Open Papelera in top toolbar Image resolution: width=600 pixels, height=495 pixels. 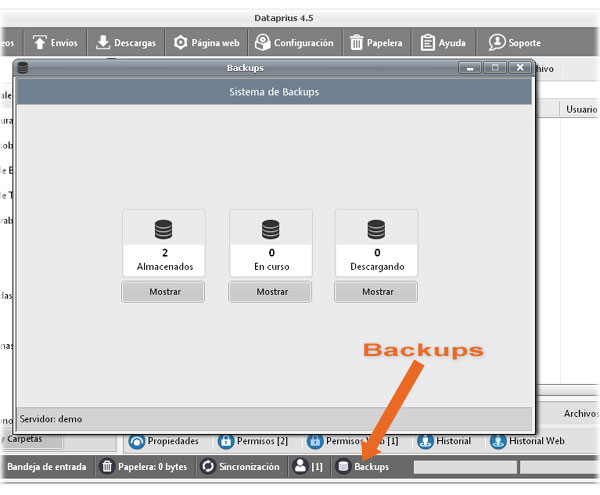tap(377, 42)
